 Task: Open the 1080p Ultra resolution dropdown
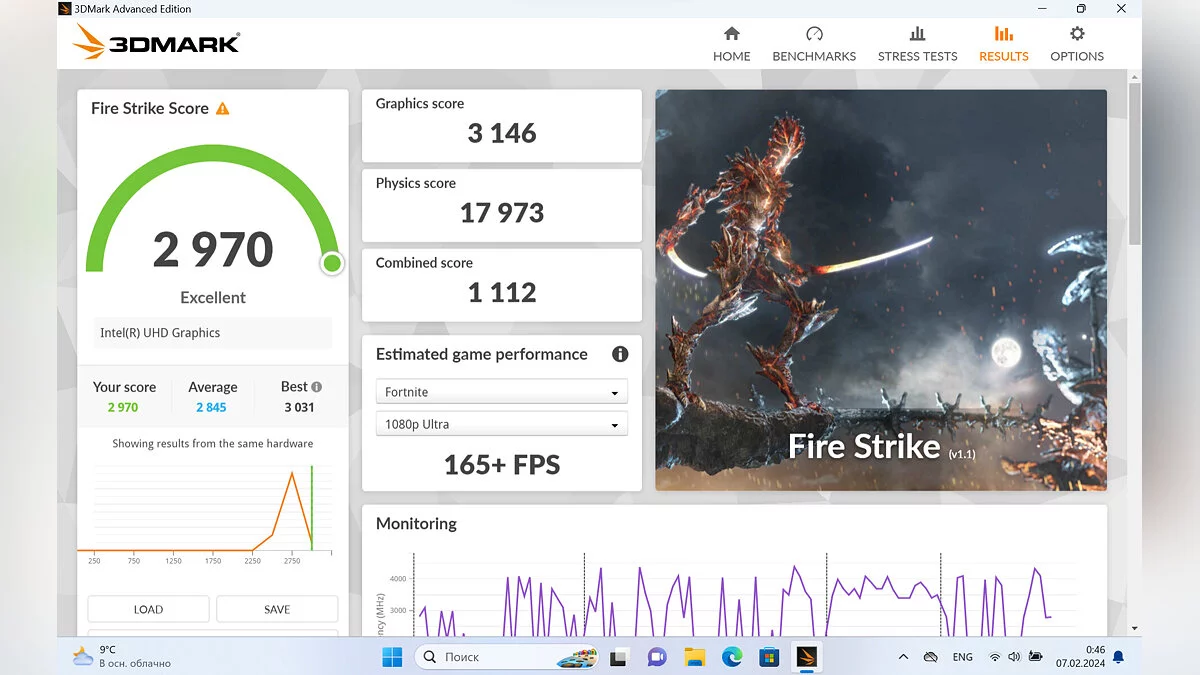pyautogui.click(x=502, y=424)
